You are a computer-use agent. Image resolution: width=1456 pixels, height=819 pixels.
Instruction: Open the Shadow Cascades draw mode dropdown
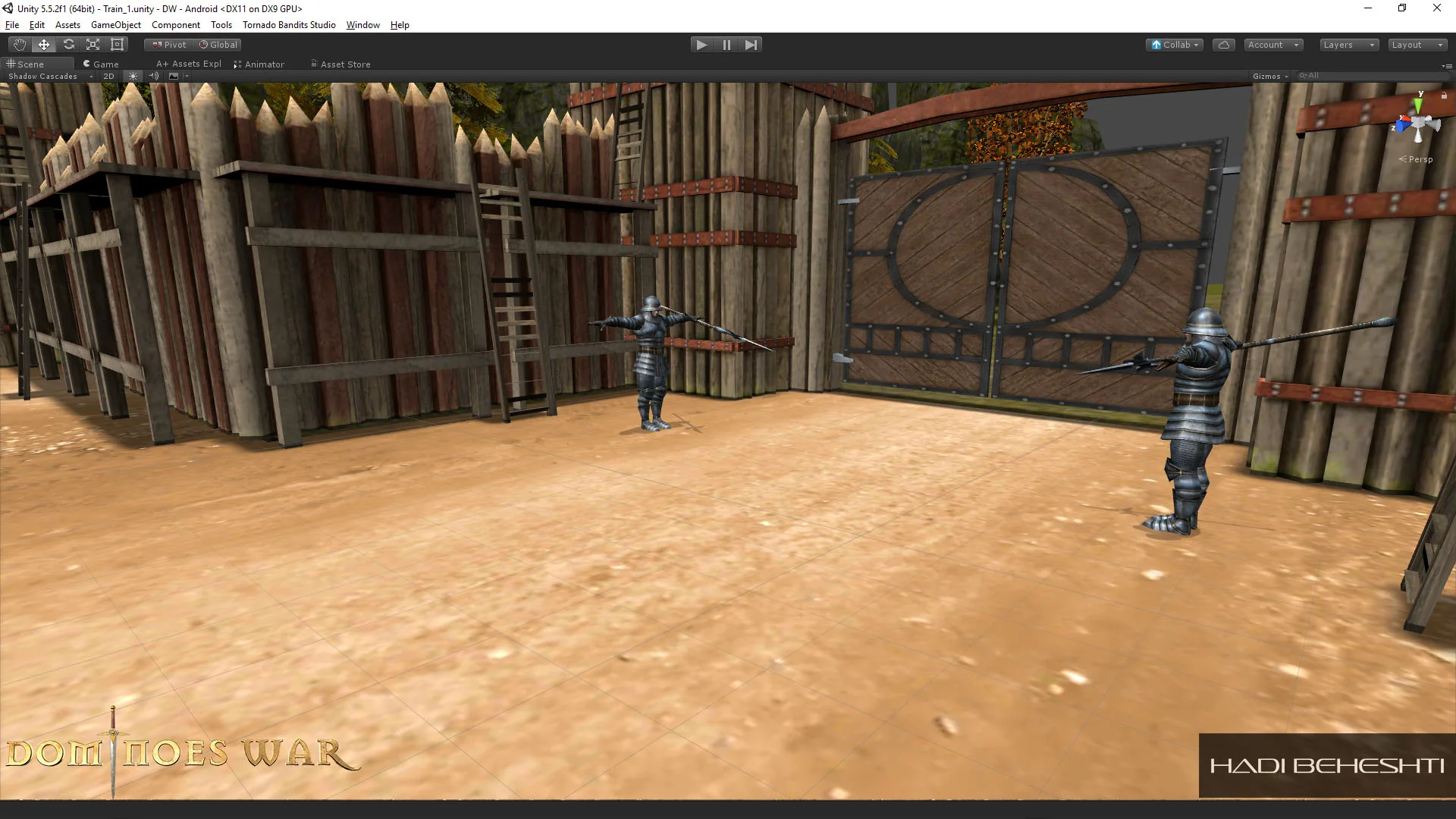coord(50,77)
